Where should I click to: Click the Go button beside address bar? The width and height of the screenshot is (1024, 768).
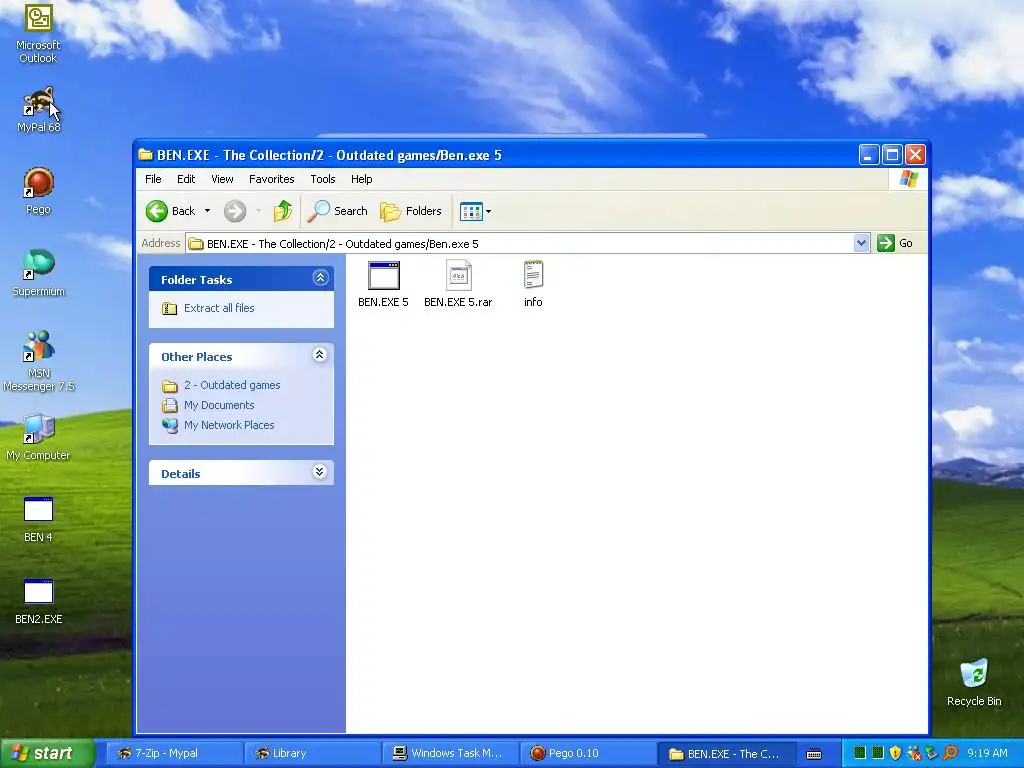tap(895, 243)
